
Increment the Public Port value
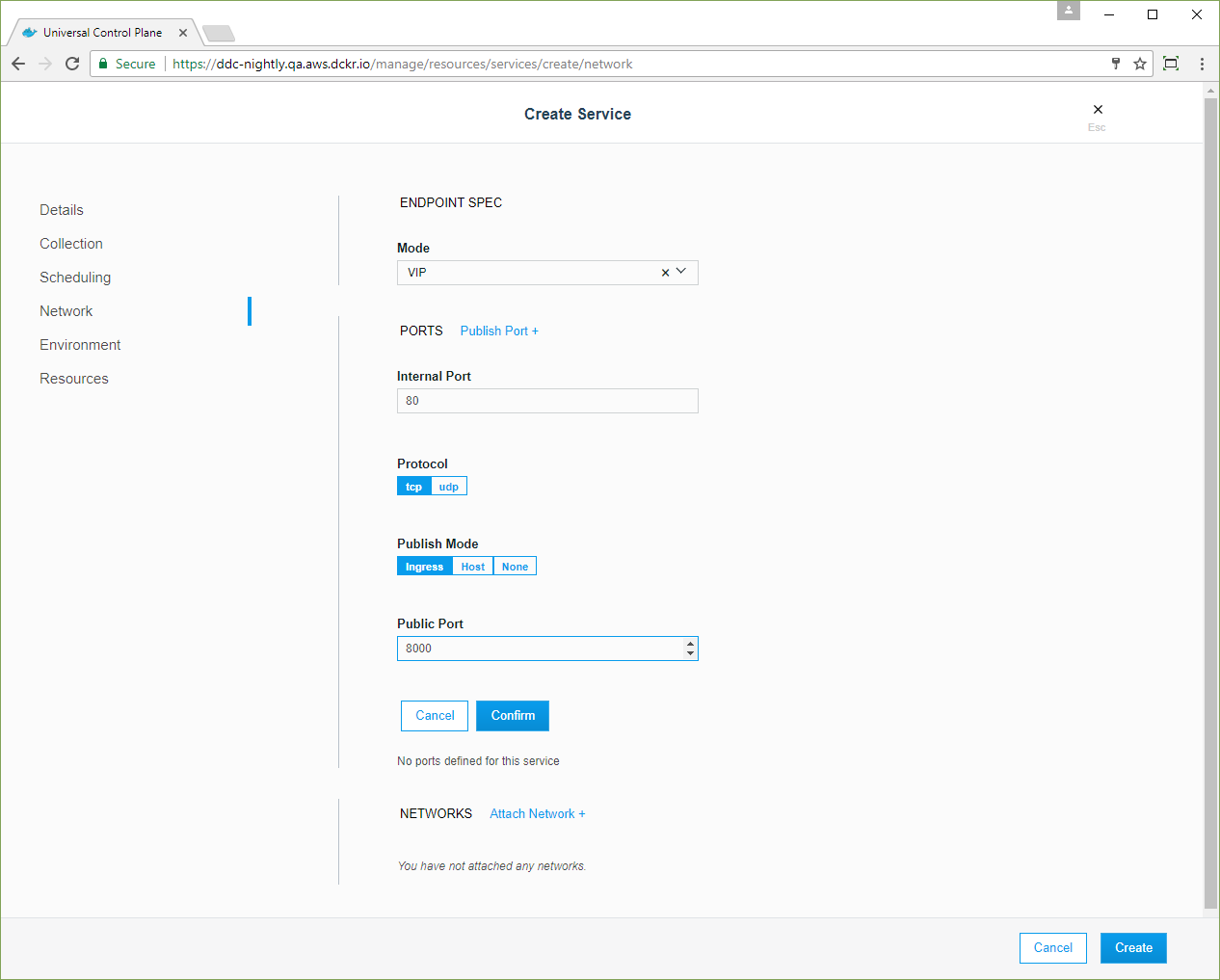pyautogui.click(x=690, y=643)
